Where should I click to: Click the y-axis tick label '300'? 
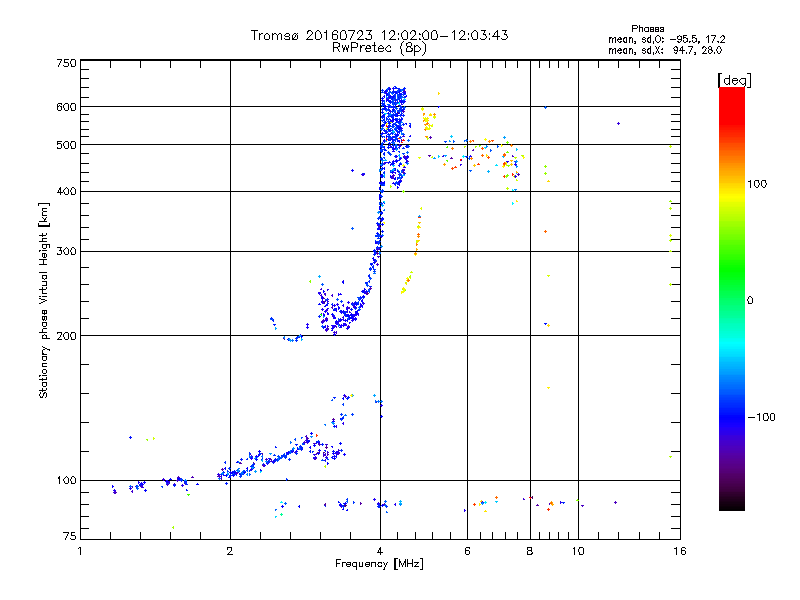66,252
